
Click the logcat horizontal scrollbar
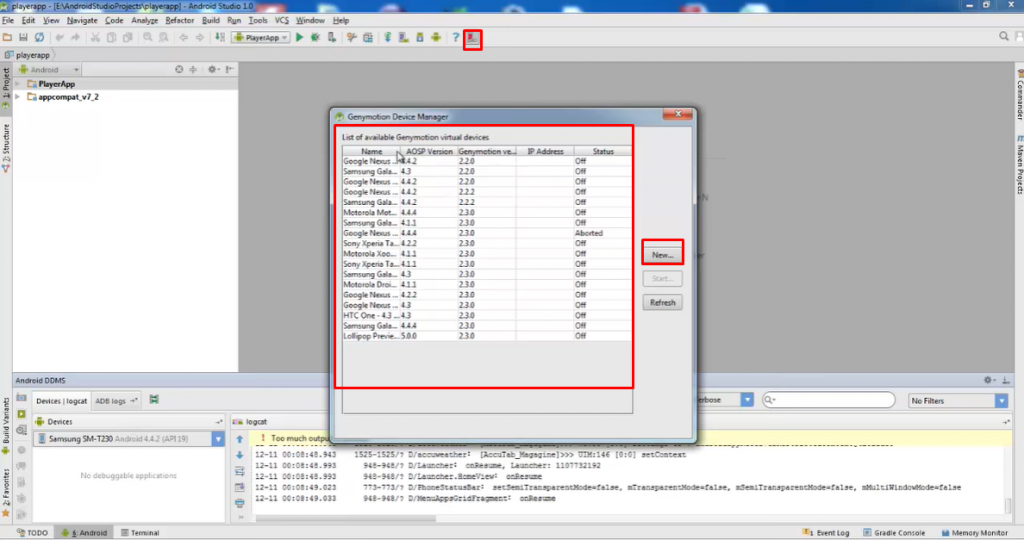tap(345, 518)
